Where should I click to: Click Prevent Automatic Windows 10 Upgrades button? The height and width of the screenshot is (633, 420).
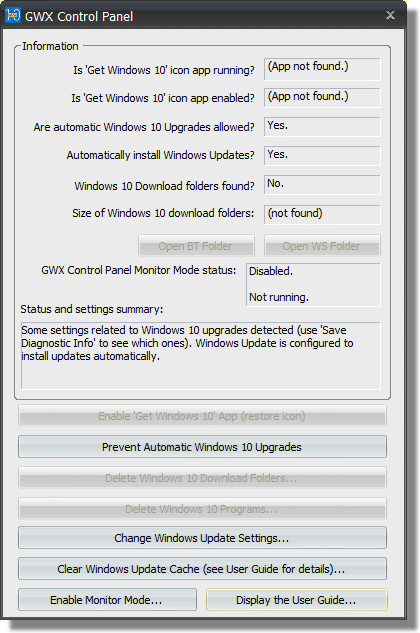point(202,446)
